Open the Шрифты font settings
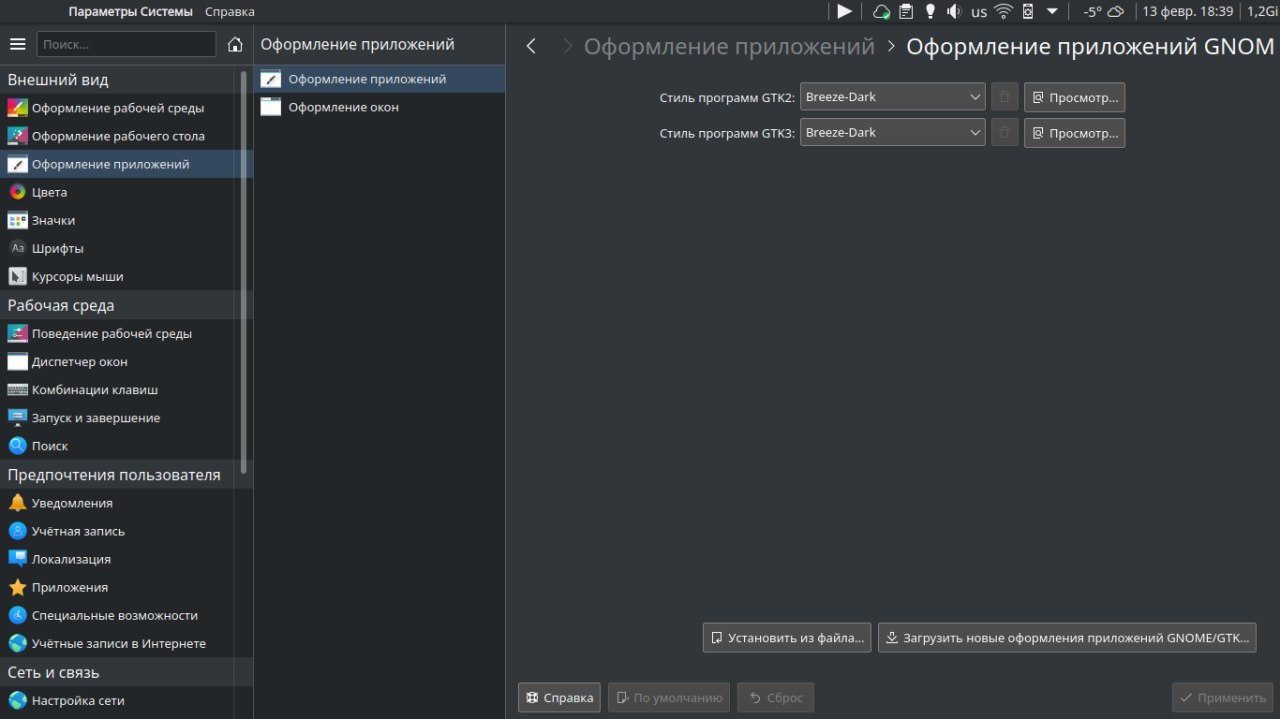 126,248
